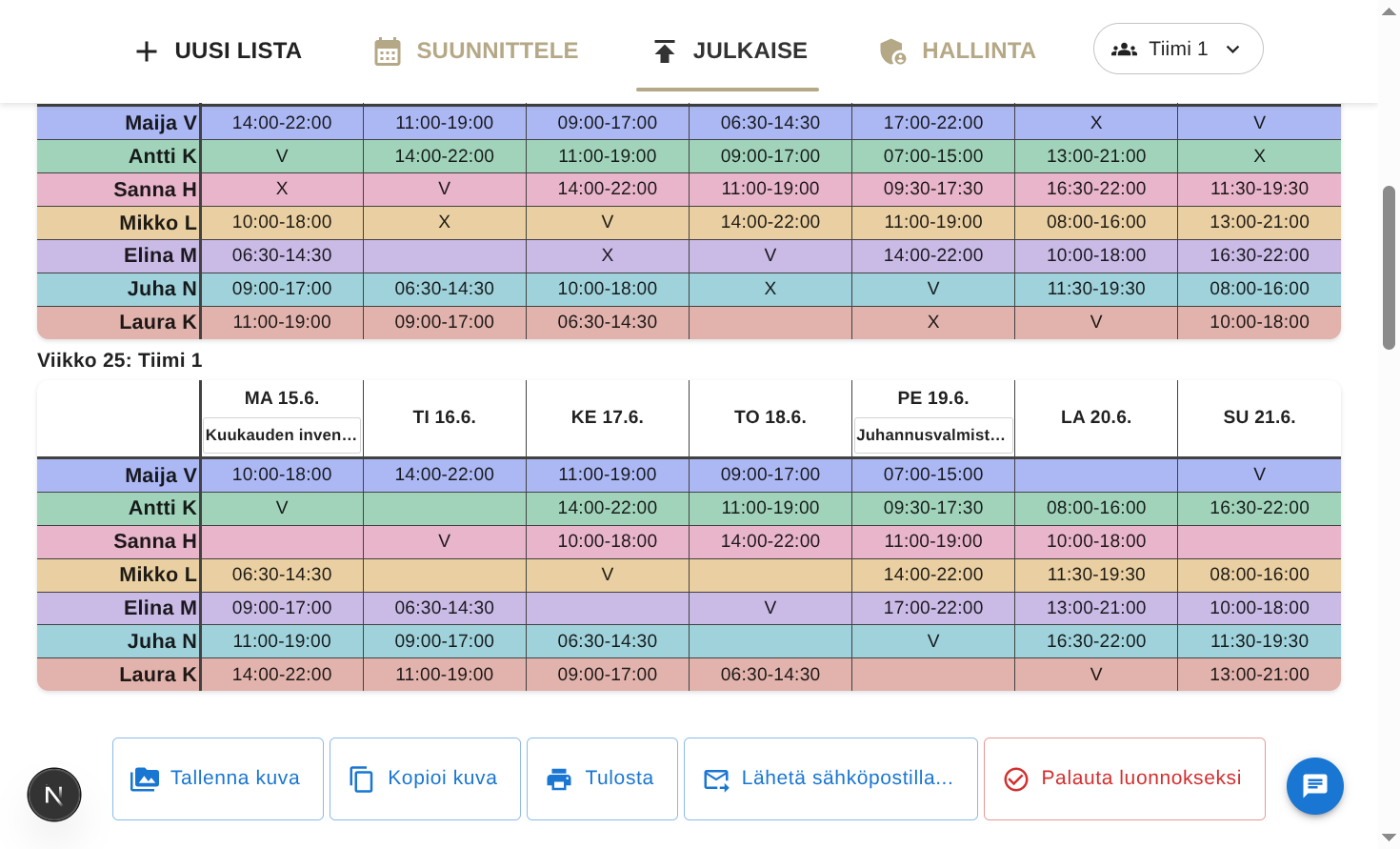Click Maija V's 10:00-18:00 shift on MA 15.6.
Screen dimensions: 1400x849
[282, 475]
